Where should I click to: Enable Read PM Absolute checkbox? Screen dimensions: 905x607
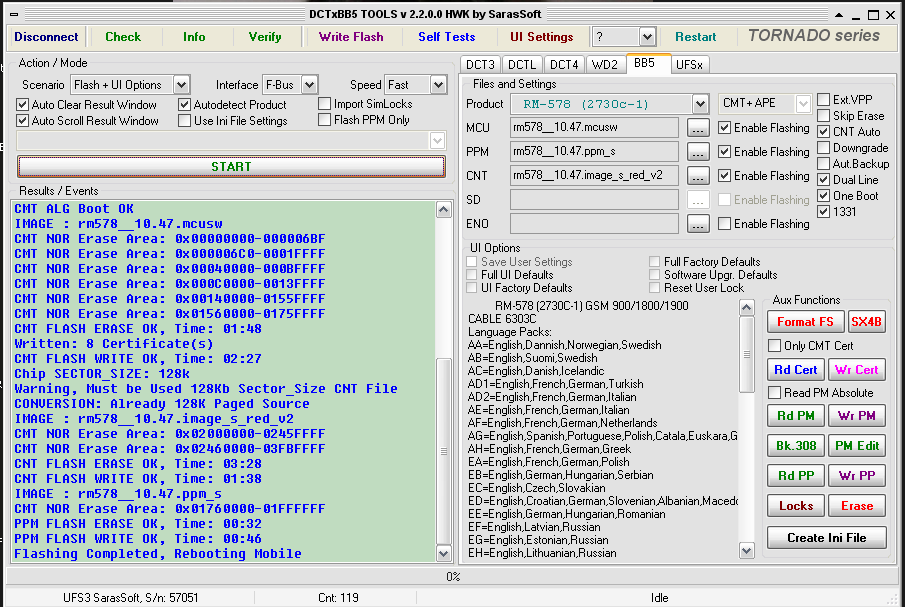coord(775,393)
